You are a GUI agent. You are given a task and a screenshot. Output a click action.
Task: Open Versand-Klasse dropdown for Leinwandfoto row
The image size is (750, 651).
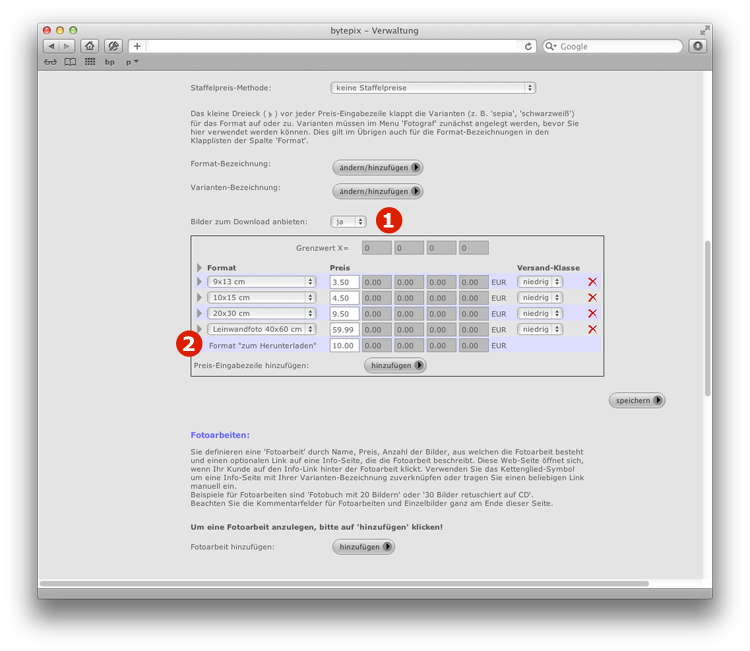coord(540,329)
